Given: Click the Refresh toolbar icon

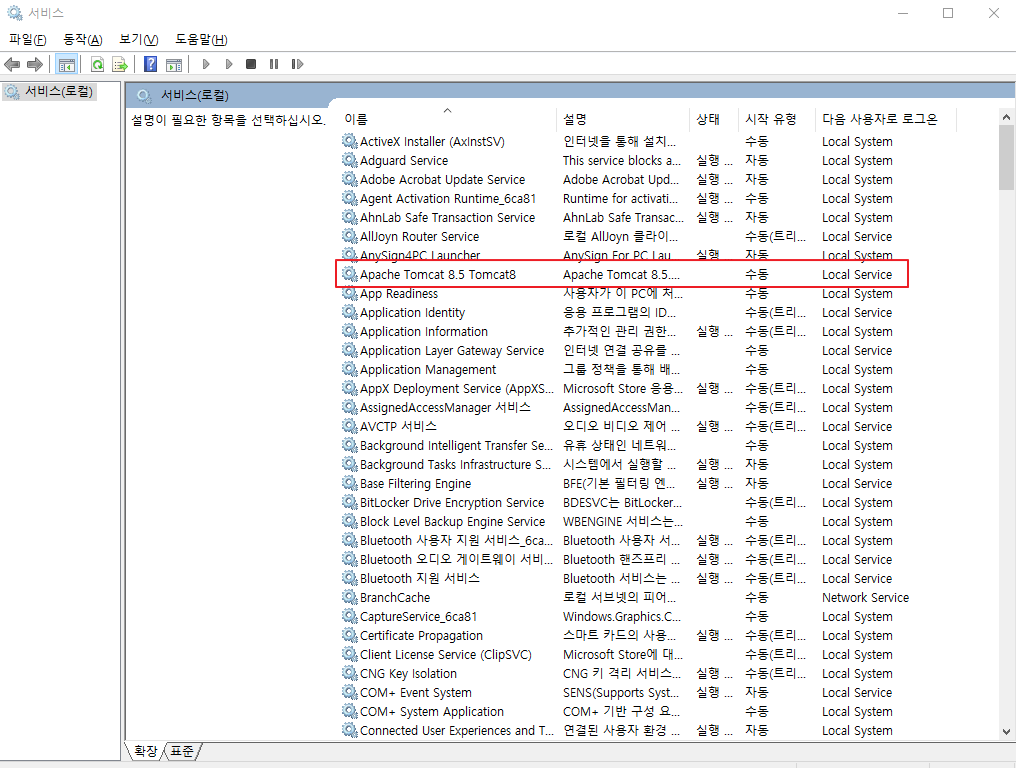Looking at the screenshot, I should pos(97,64).
